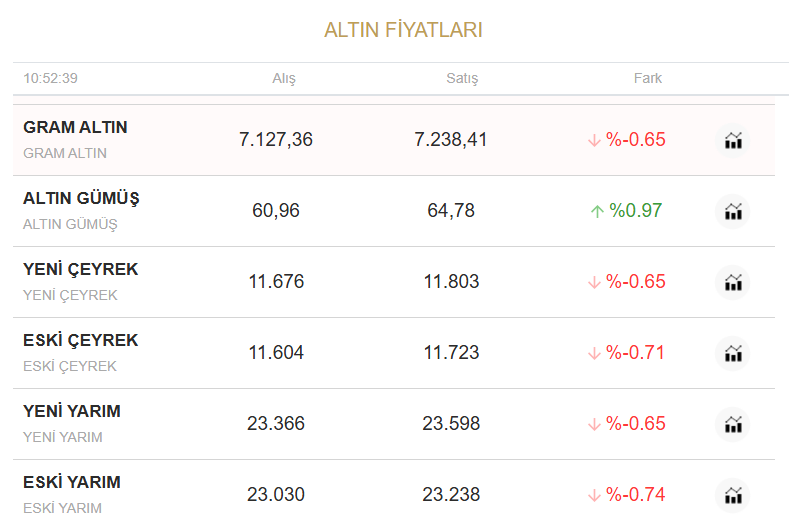
Task: Click the 10:52:39 update timestamp
Action: click(x=51, y=78)
